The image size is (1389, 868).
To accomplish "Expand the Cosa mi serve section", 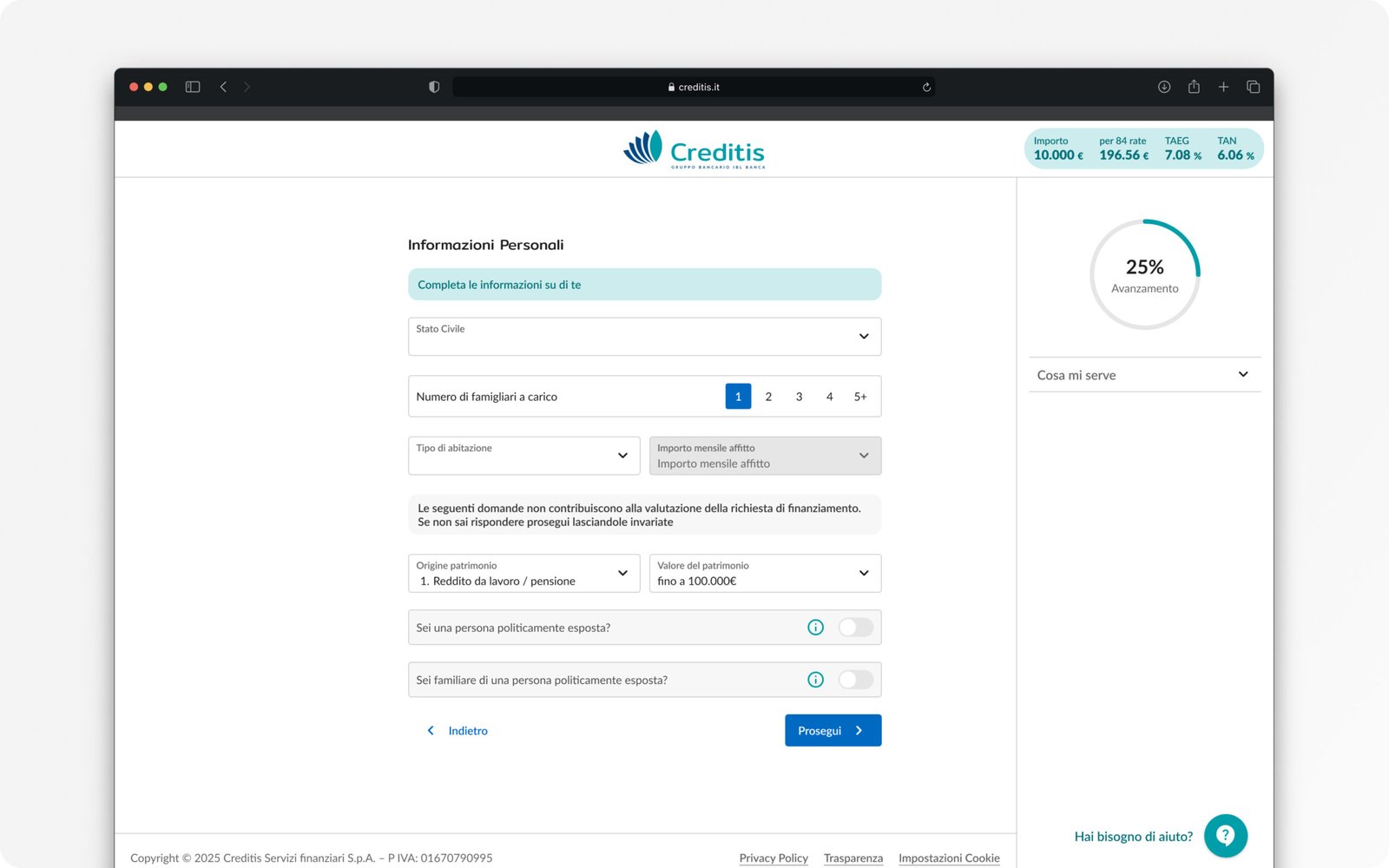I will coord(1144,375).
